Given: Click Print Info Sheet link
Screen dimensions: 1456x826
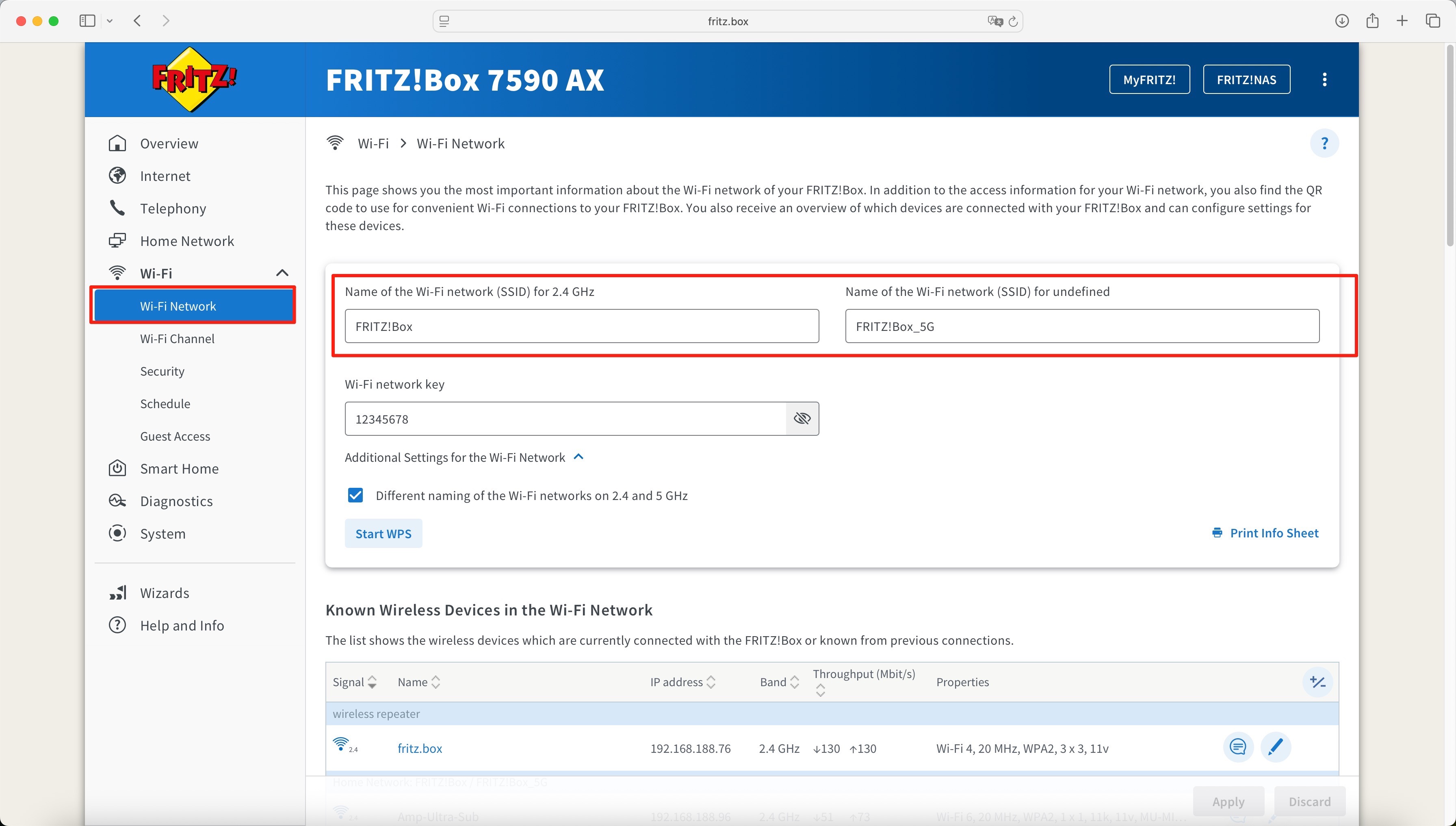Looking at the screenshot, I should (x=1265, y=533).
